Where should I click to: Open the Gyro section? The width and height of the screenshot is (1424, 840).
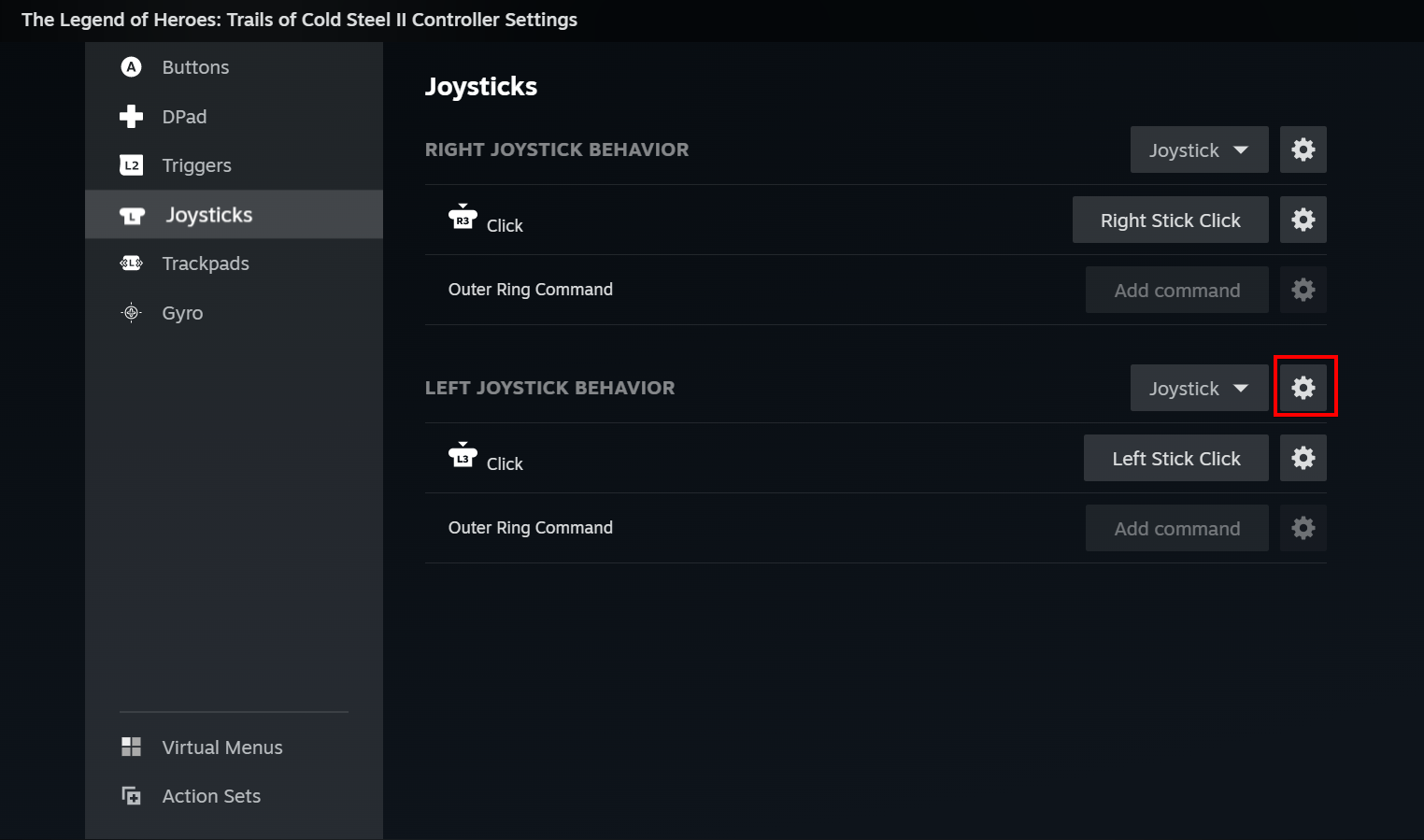pyautogui.click(x=234, y=313)
